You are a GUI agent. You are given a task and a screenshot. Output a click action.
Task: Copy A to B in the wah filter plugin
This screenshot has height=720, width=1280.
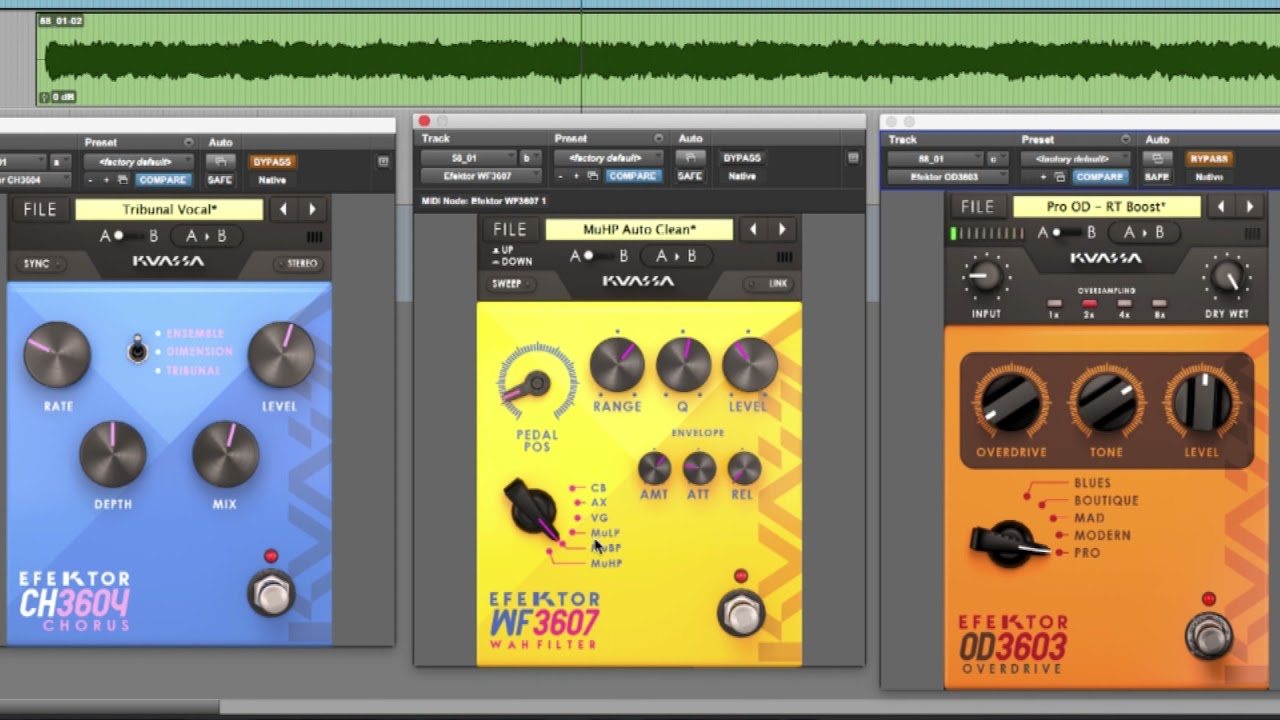pyautogui.click(x=677, y=256)
